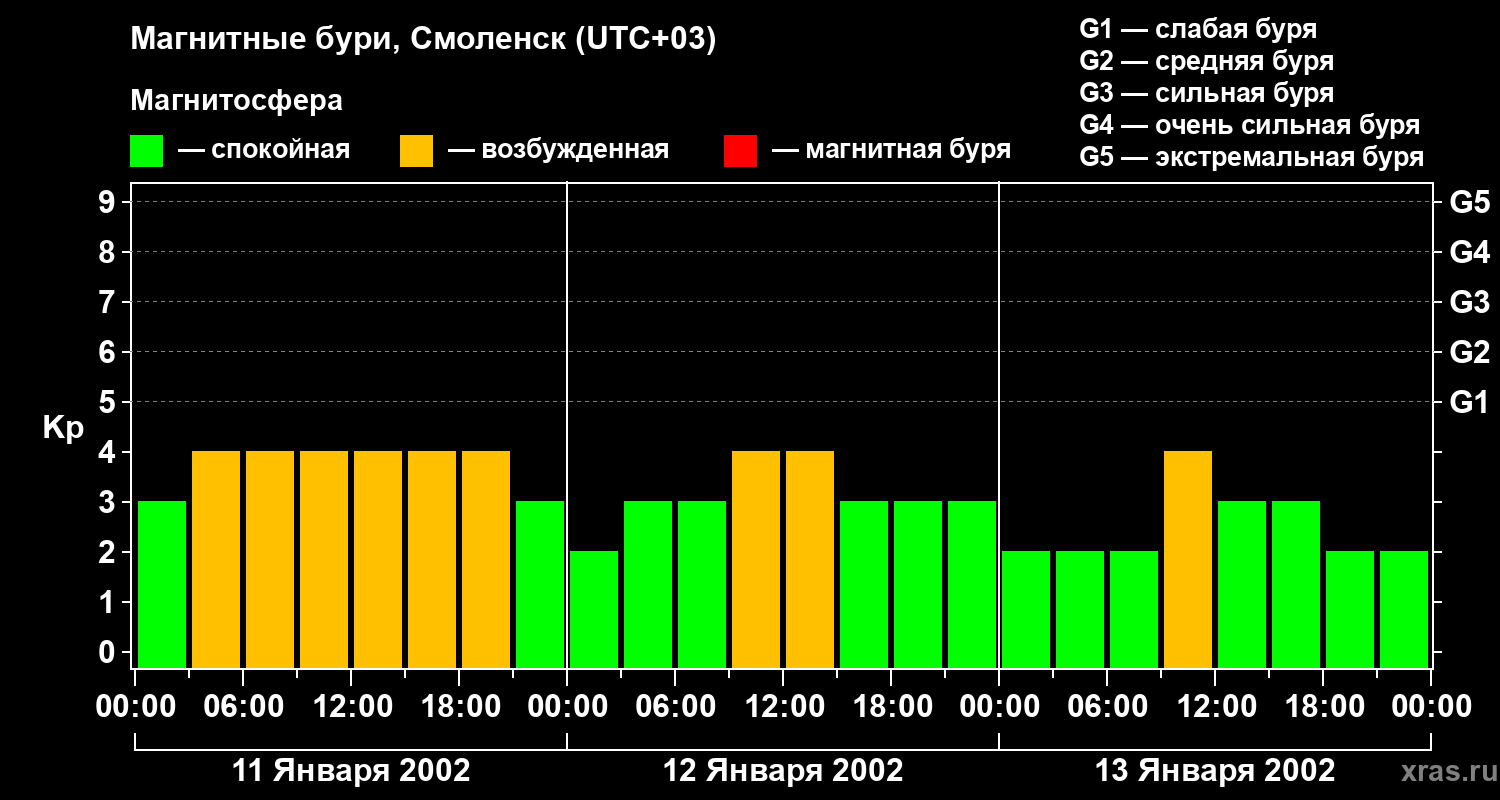Click first 06:00 time axis label
Image resolution: width=1500 pixels, height=800 pixels.
pos(243,706)
